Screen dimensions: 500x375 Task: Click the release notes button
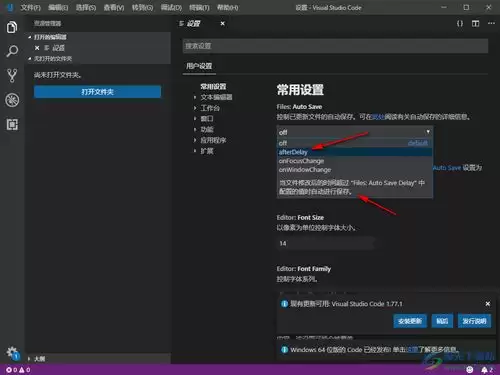[x=474, y=321]
